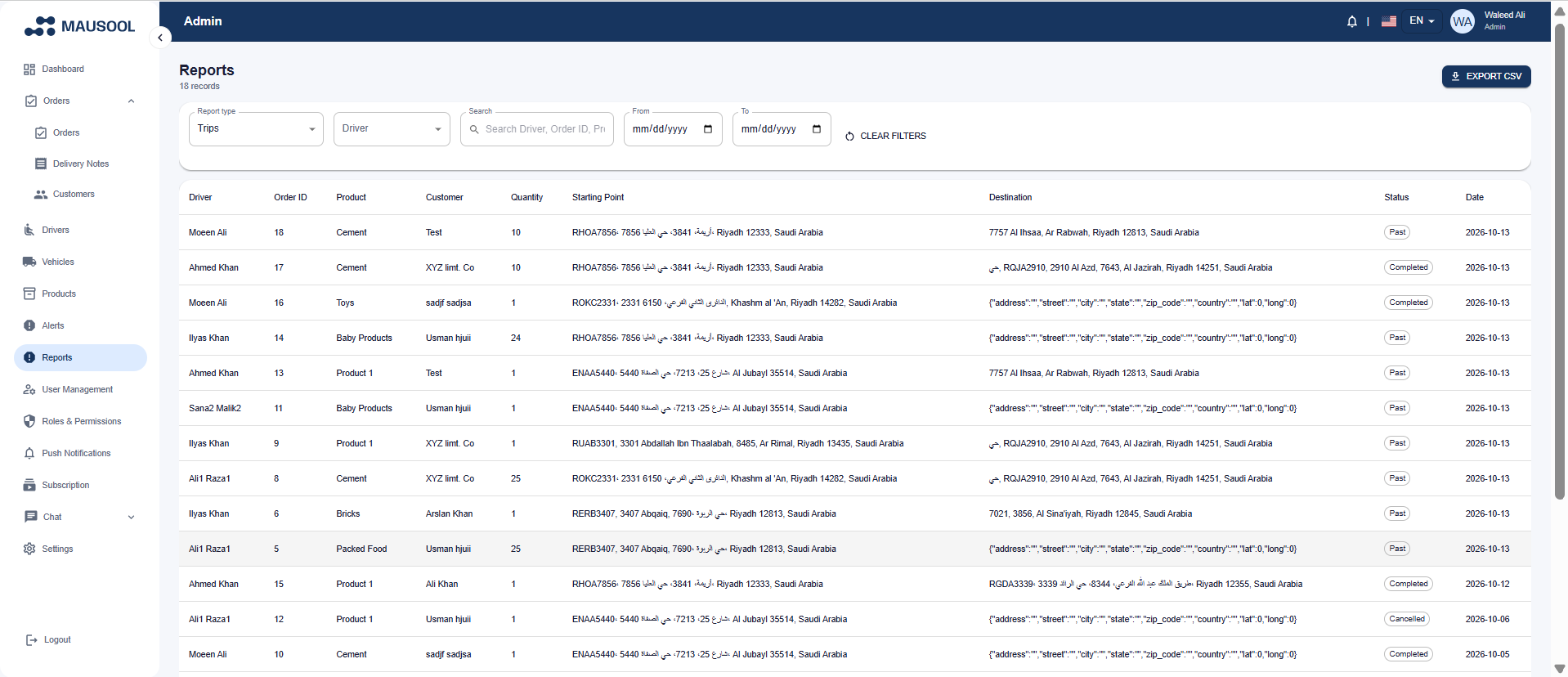This screenshot has width=1568, height=677.
Task: Click the Export CSV button
Action: [1486, 76]
